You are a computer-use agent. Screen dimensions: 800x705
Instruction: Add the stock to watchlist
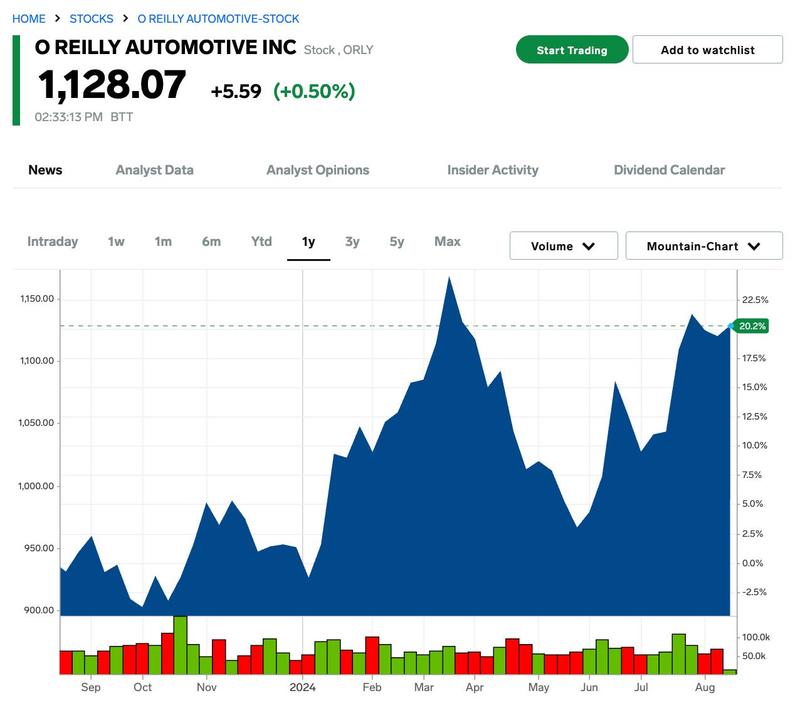[707, 49]
